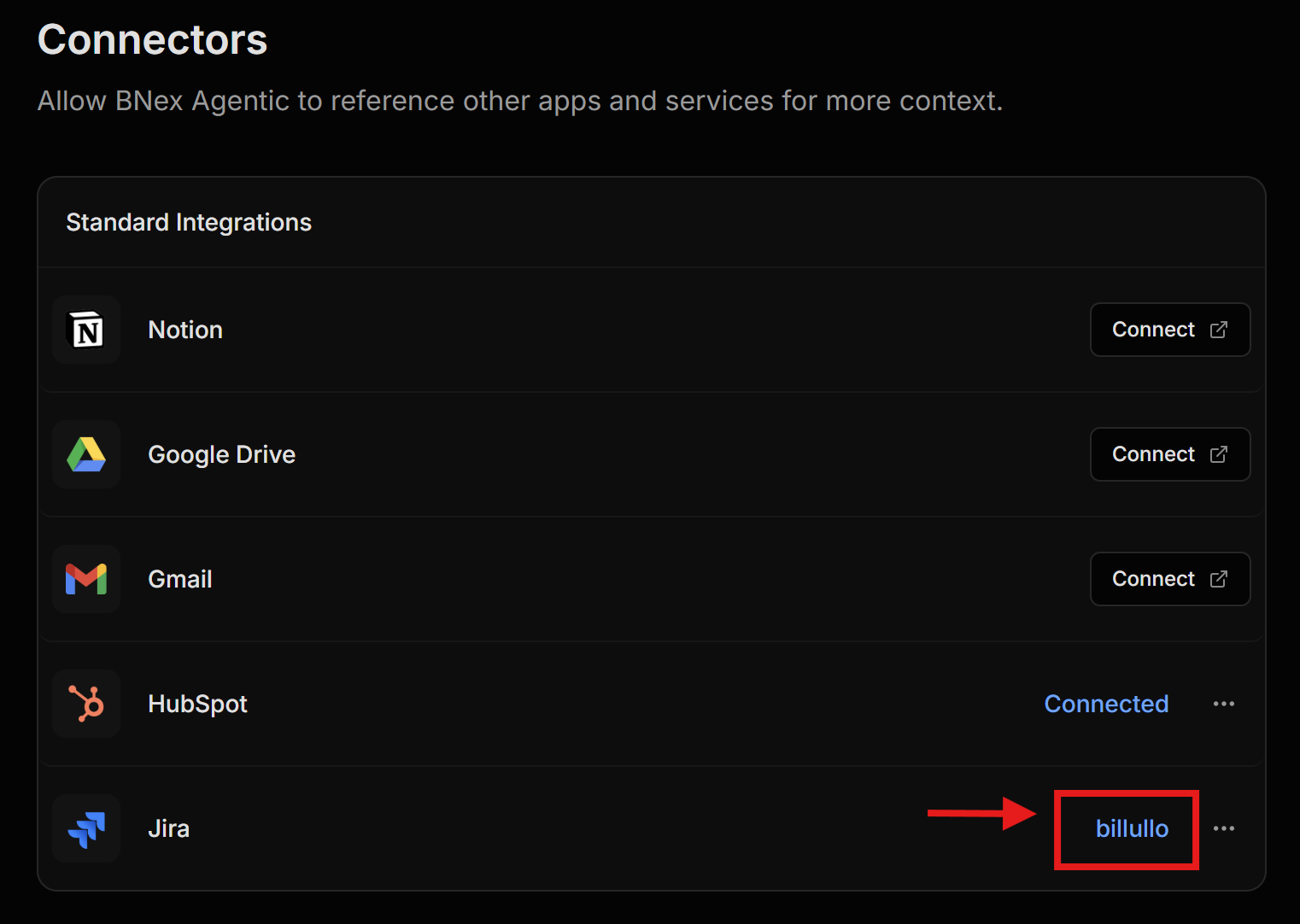Screen dimensions: 1300x924
Task: Click the HubSpot Connected status link
Action: click(x=1106, y=704)
